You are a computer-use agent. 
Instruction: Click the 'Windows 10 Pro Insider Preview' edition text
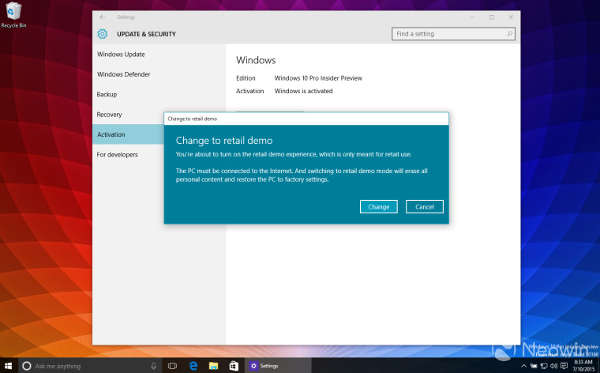point(318,78)
